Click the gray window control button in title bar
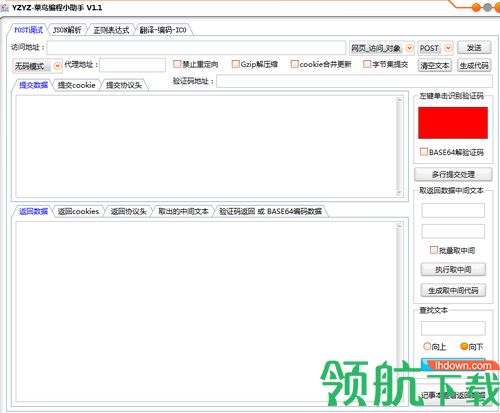Screen dimensions: 500x413 point(487,7)
